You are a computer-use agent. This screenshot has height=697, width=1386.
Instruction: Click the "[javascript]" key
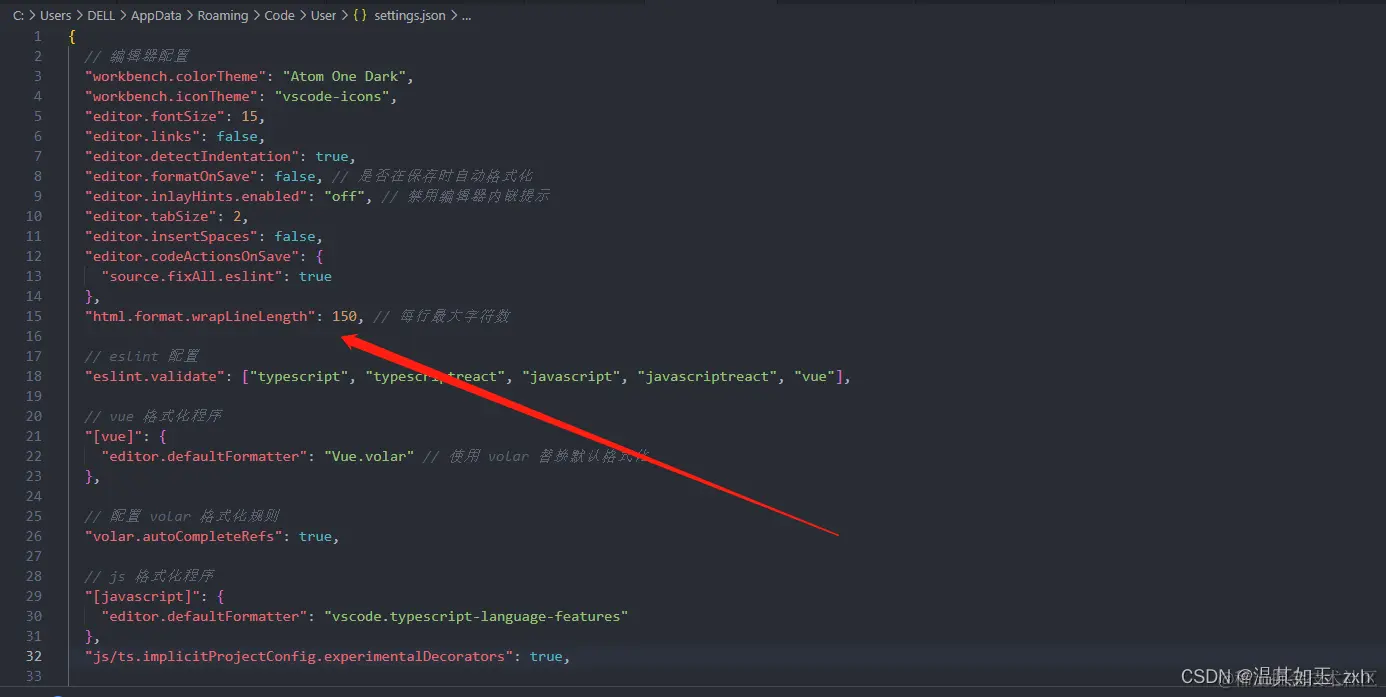[x=142, y=596]
